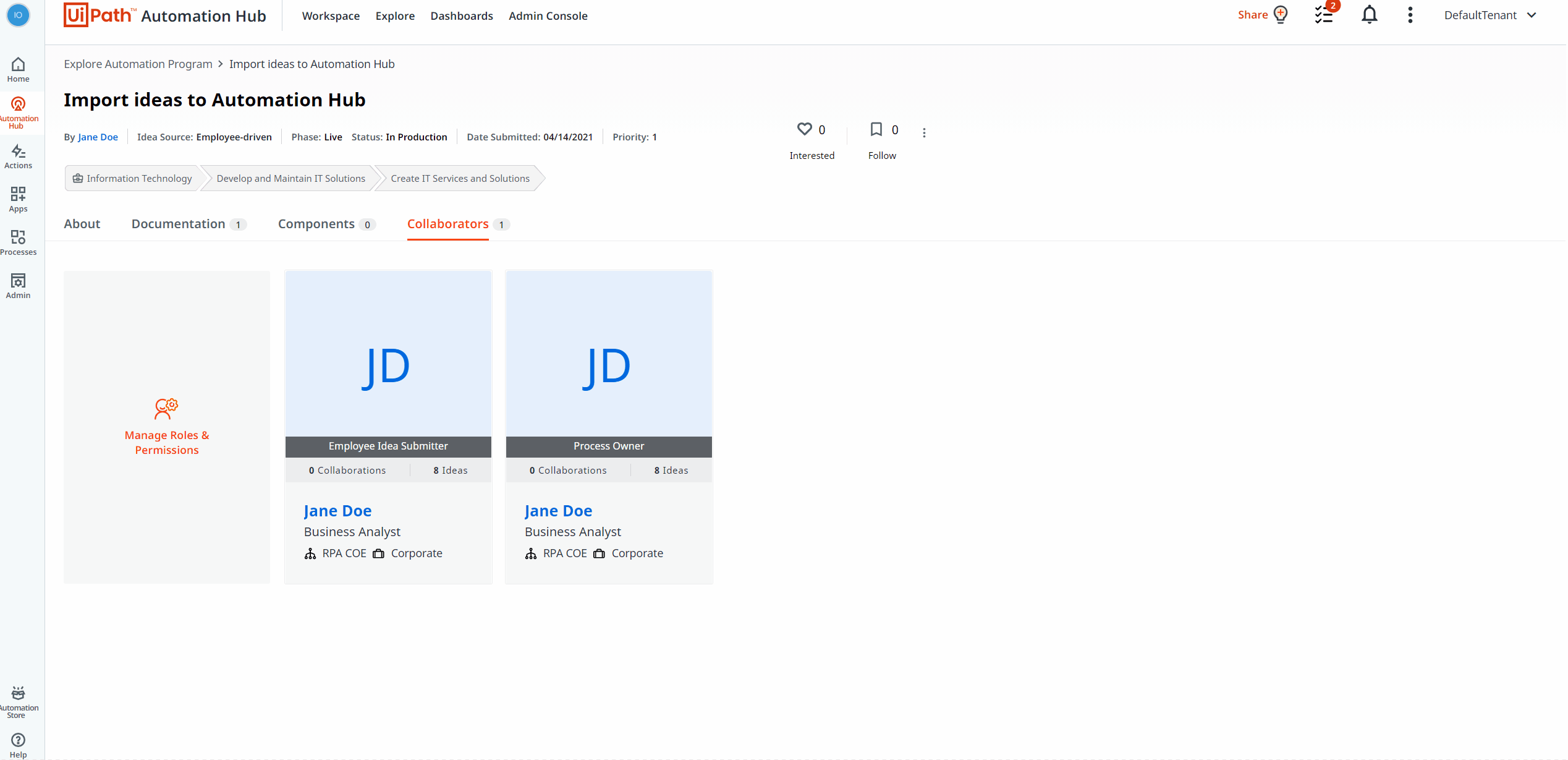Screen dimensions: 1568x760
Task: Expand the DefaultTenant dropdown
Action: 1490,15
